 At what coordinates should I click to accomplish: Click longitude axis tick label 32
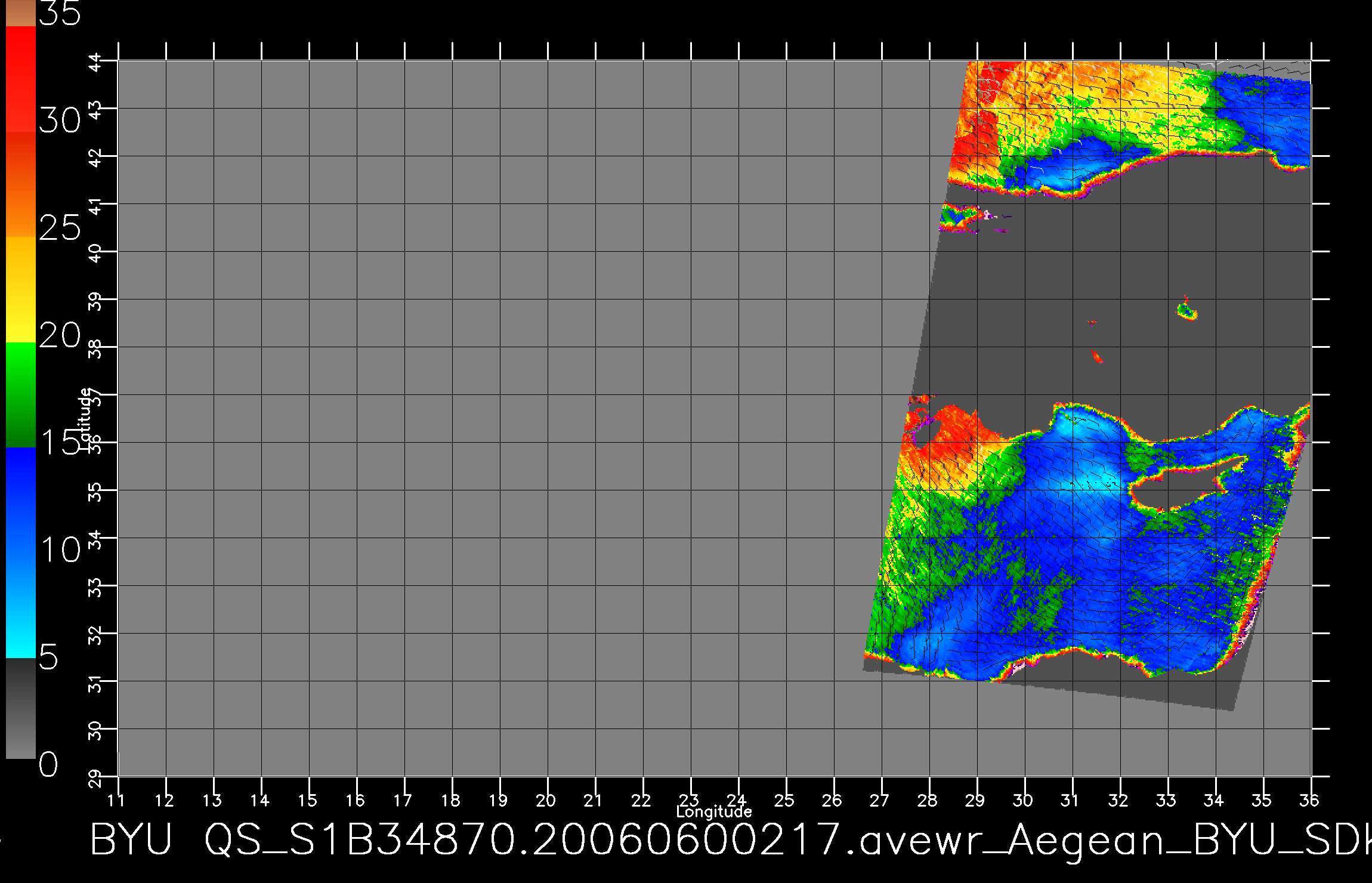[x=1118, y=799]
